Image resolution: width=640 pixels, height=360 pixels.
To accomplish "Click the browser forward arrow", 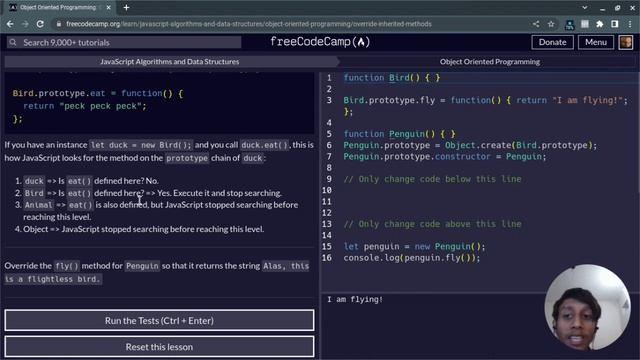I will [x=25, y=24].
